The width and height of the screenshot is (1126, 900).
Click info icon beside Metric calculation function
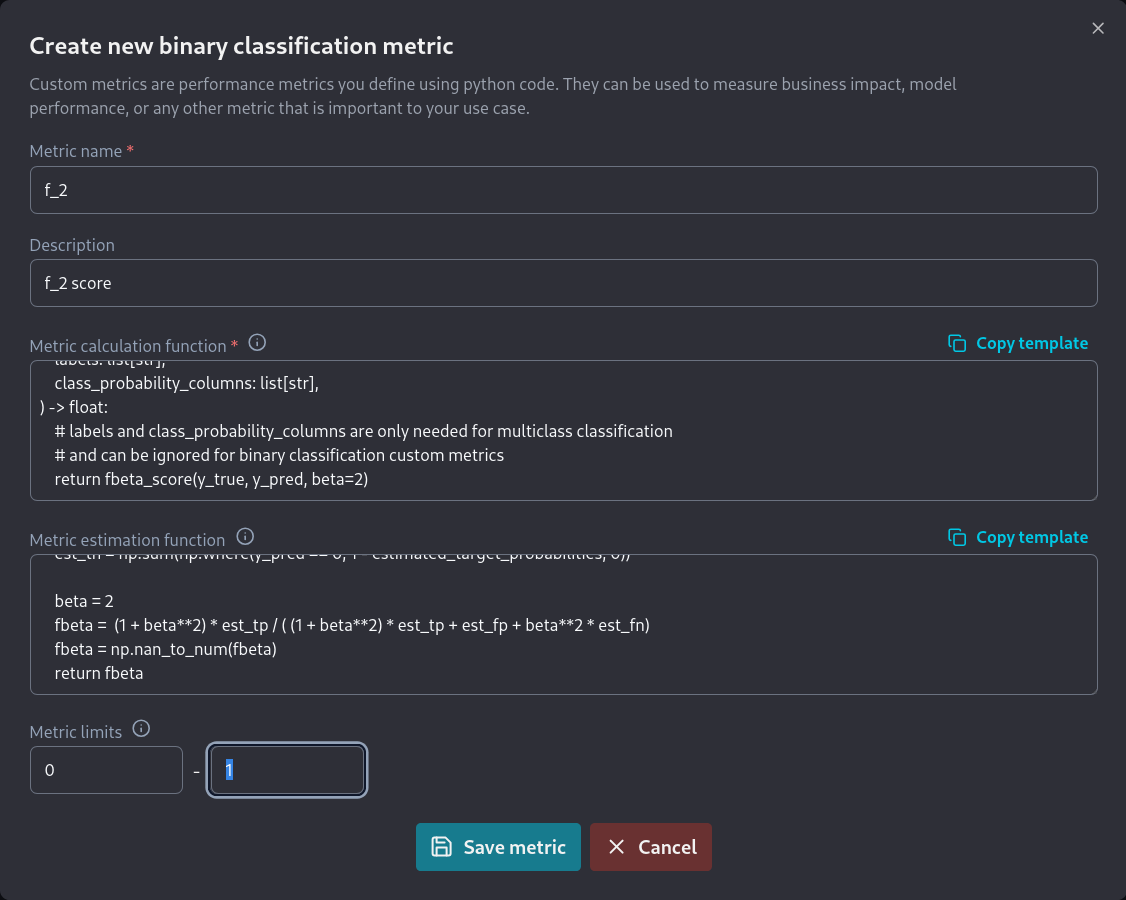point(257,343)
